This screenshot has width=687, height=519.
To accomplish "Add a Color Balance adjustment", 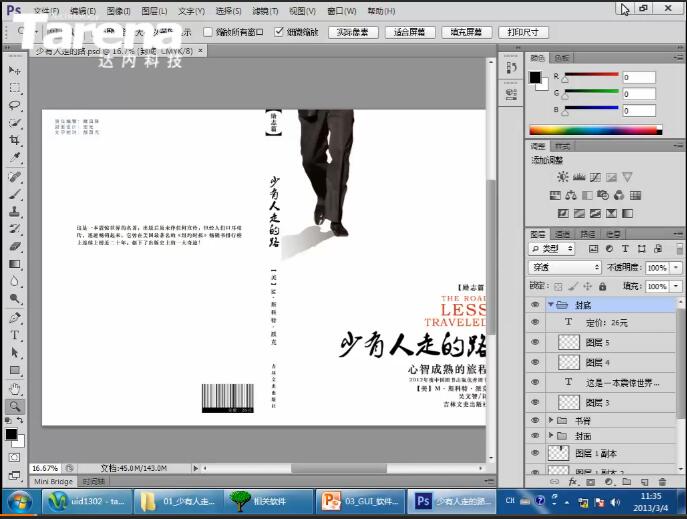I will tap(571, 195).
